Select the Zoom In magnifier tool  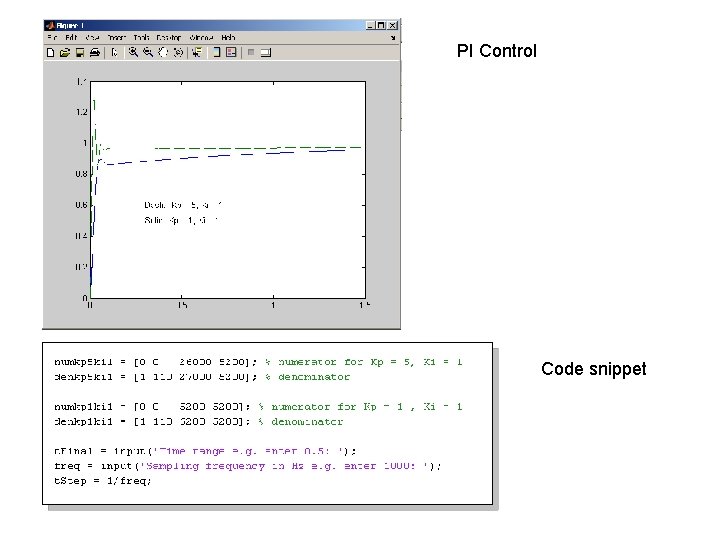[133, 52]
